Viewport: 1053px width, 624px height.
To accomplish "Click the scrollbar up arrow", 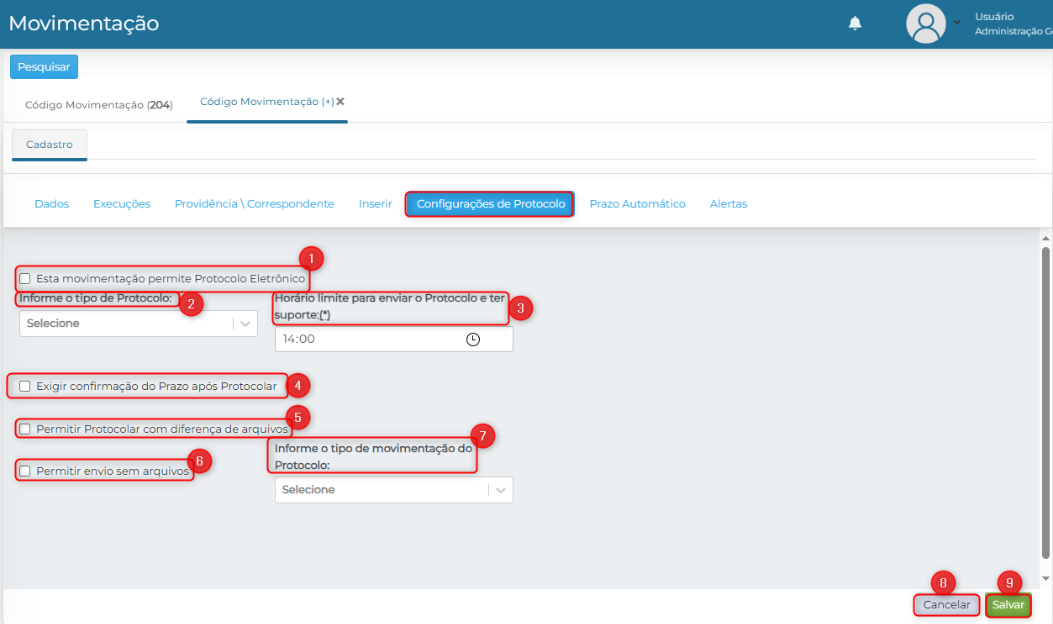I will [1046, 238].
